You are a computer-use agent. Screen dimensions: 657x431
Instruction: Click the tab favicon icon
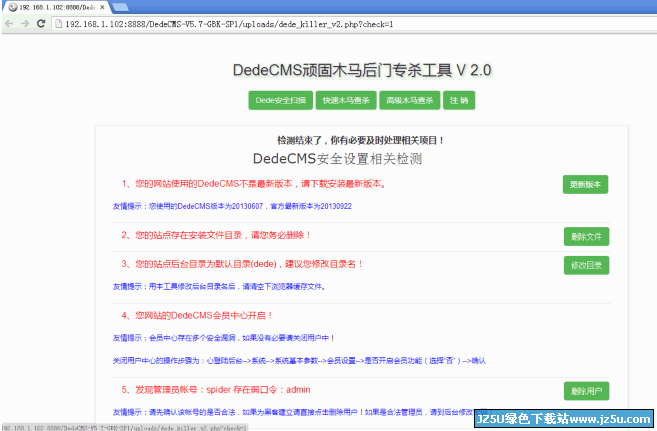(13, 7)
